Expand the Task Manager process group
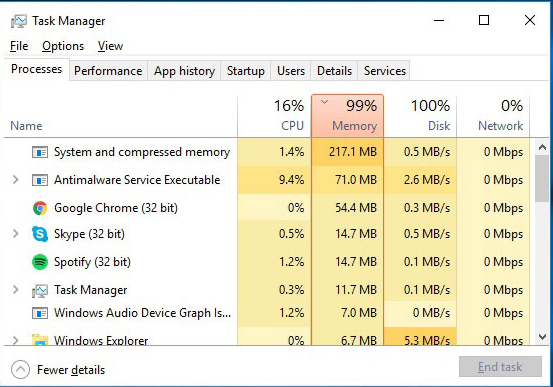Image resolution: width=553 pixels, height=387 pixels. click(x=16, y=290)
